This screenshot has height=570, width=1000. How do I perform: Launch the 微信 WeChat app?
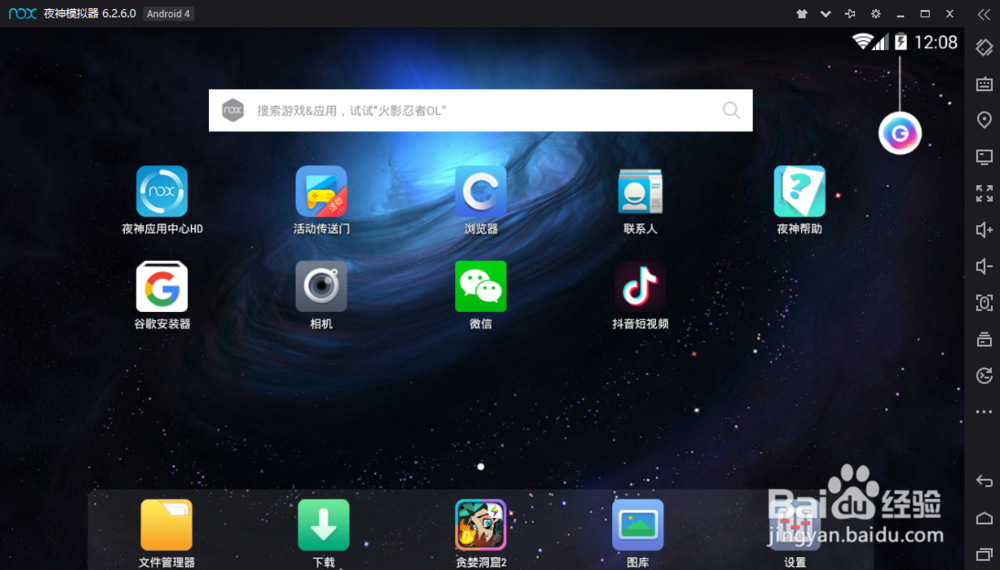[x=481, y=286]
